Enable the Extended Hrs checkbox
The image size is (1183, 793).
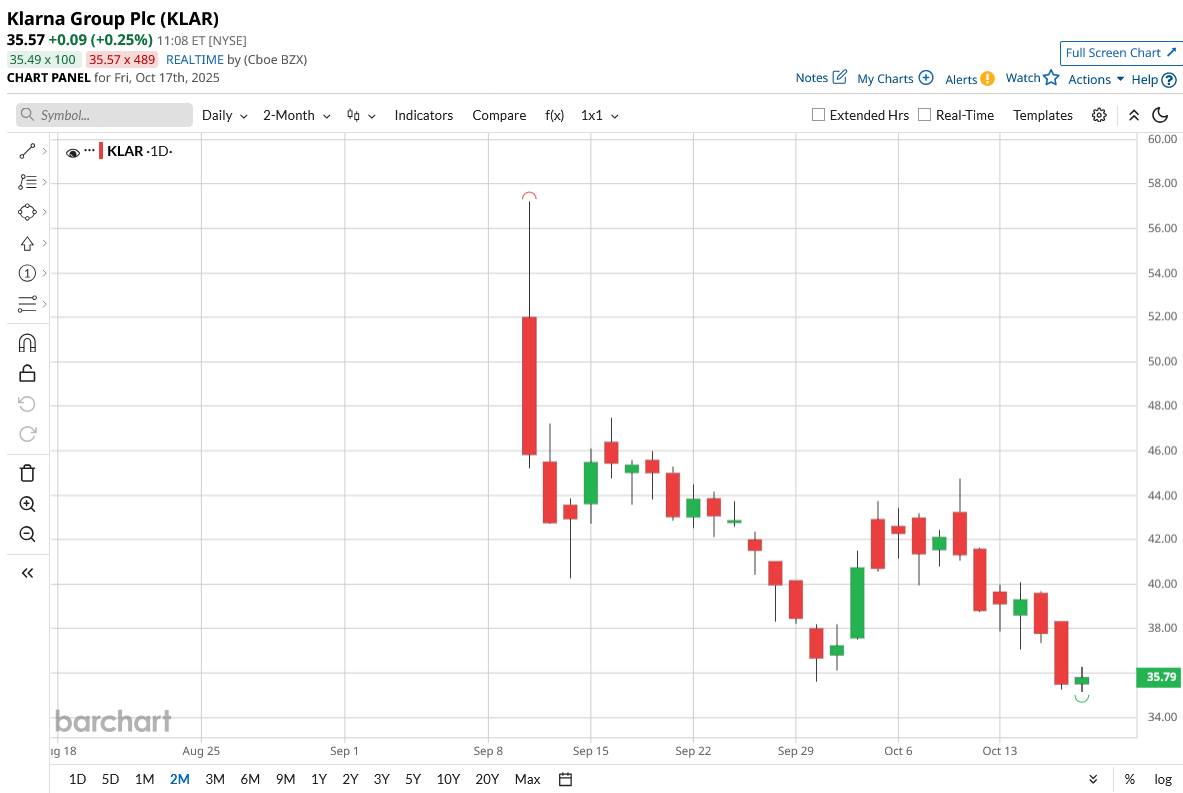pyautogui.click(x=818, y=115)
